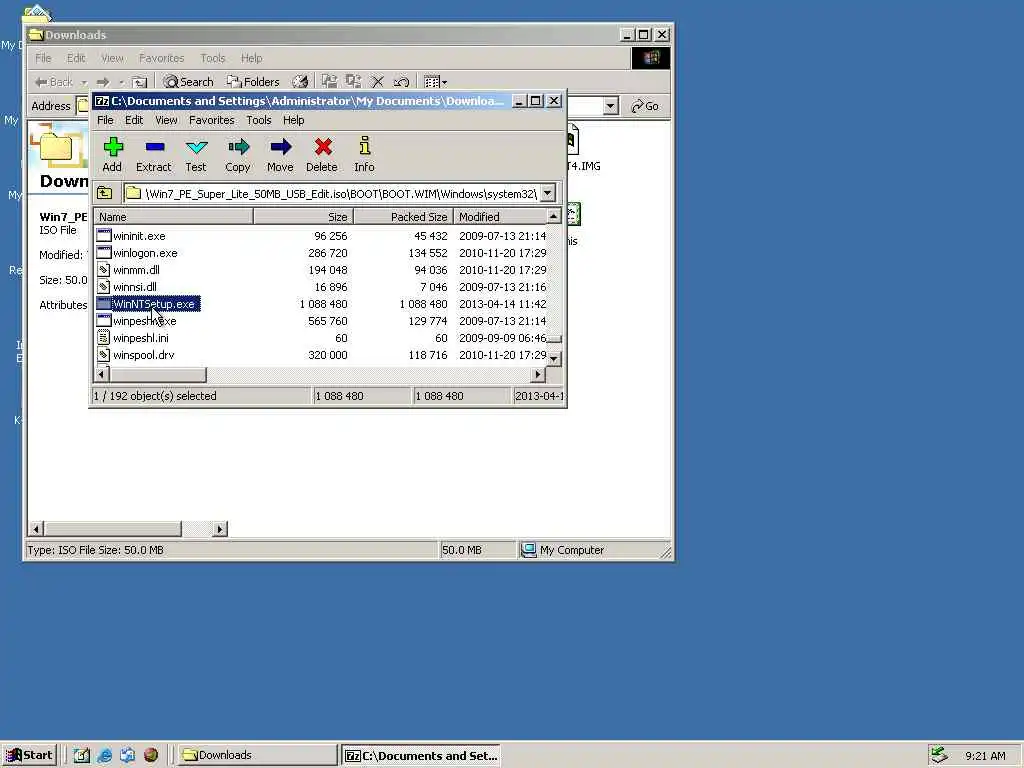
Task: Toggle Folders pane in Downloads window
Action: [253, 82]
